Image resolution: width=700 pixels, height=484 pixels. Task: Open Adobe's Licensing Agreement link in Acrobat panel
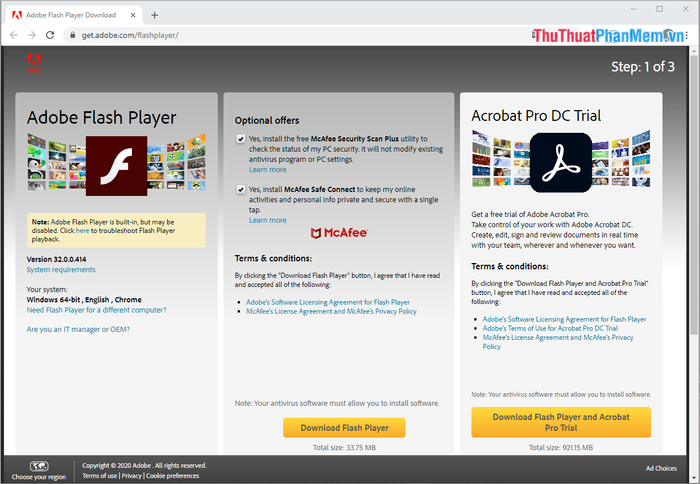(x=564, y=319)
